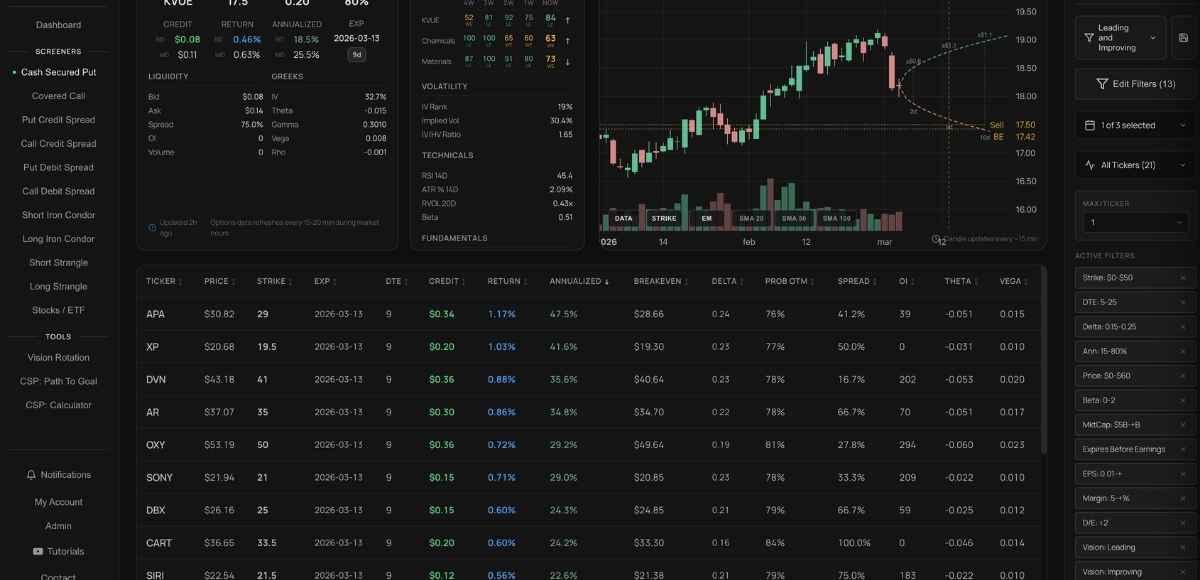Remove the 'Strike: $0-$50' filter via its X
The height and width of the screenshot is (580, 1200).
[x=1182, y=277]
